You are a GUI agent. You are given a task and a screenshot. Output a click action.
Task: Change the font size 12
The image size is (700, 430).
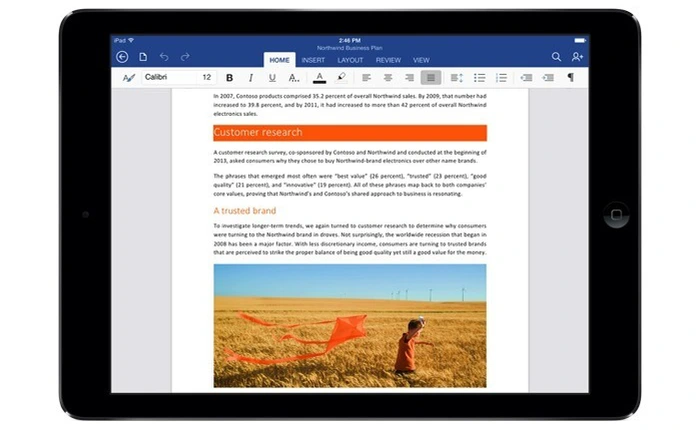point(206,77)
